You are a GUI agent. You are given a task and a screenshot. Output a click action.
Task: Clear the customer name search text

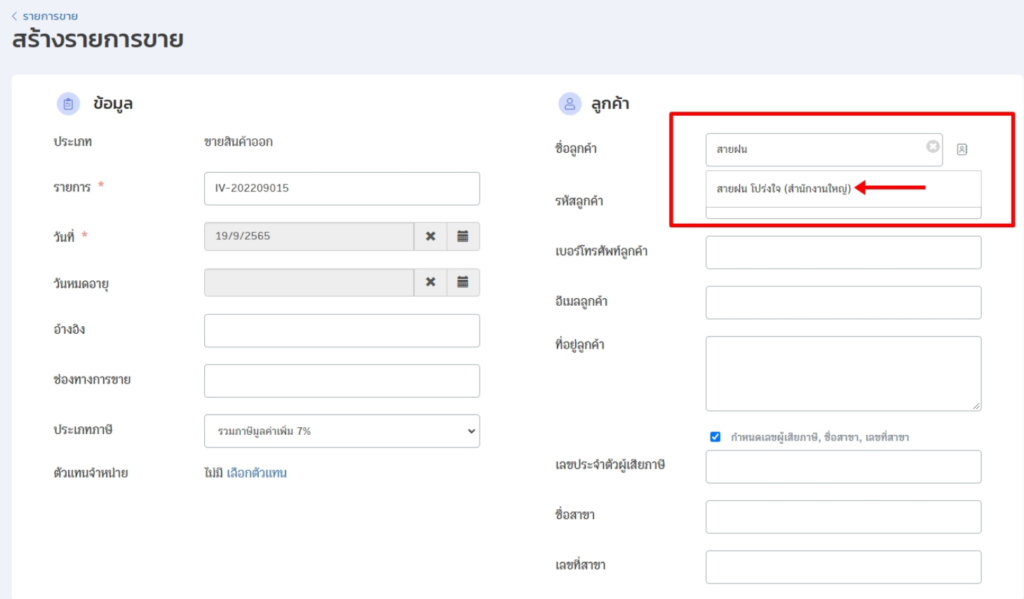click(x=933, y=147)
